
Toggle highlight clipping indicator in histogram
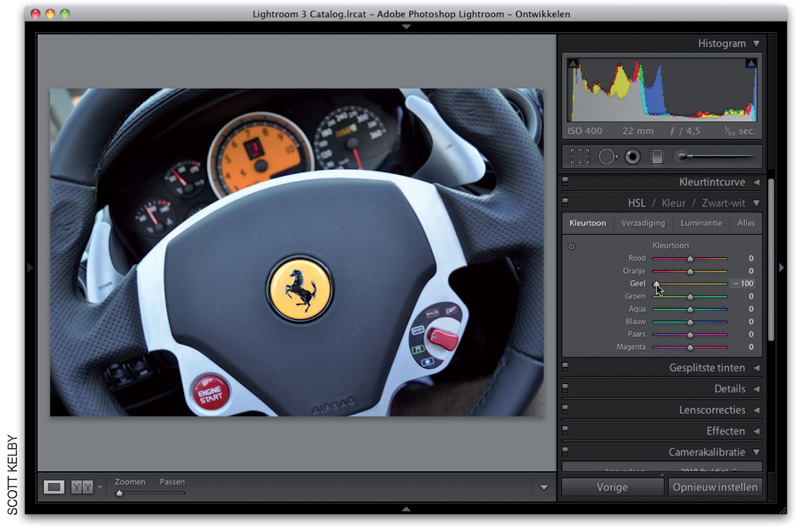751,64
